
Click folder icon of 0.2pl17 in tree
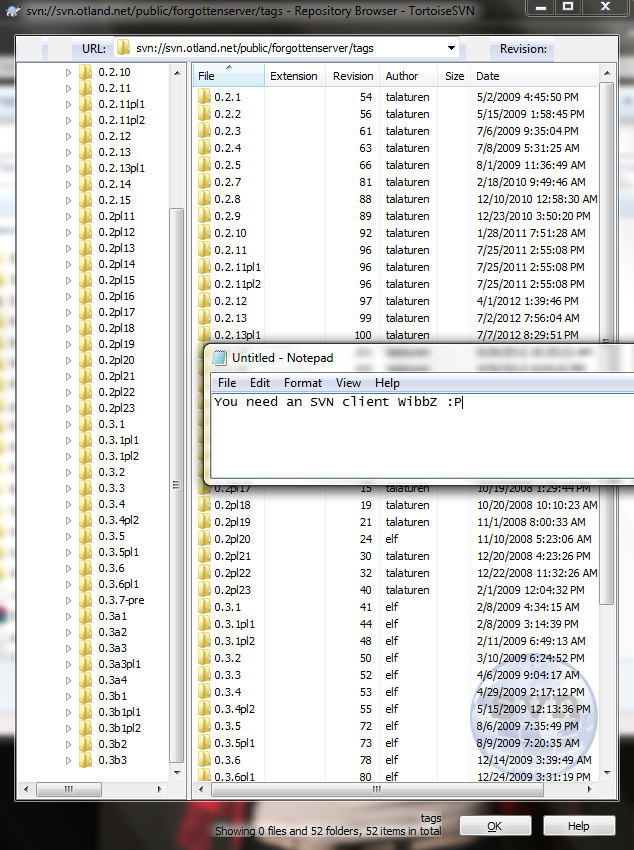(x=85, y=312)
